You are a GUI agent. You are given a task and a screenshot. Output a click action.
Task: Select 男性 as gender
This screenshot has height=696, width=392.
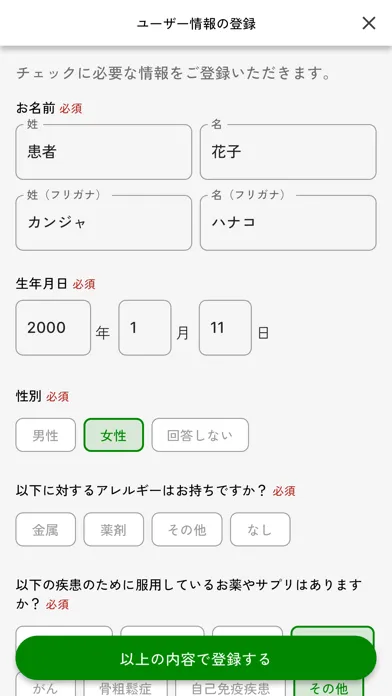[x=46, y=435]
